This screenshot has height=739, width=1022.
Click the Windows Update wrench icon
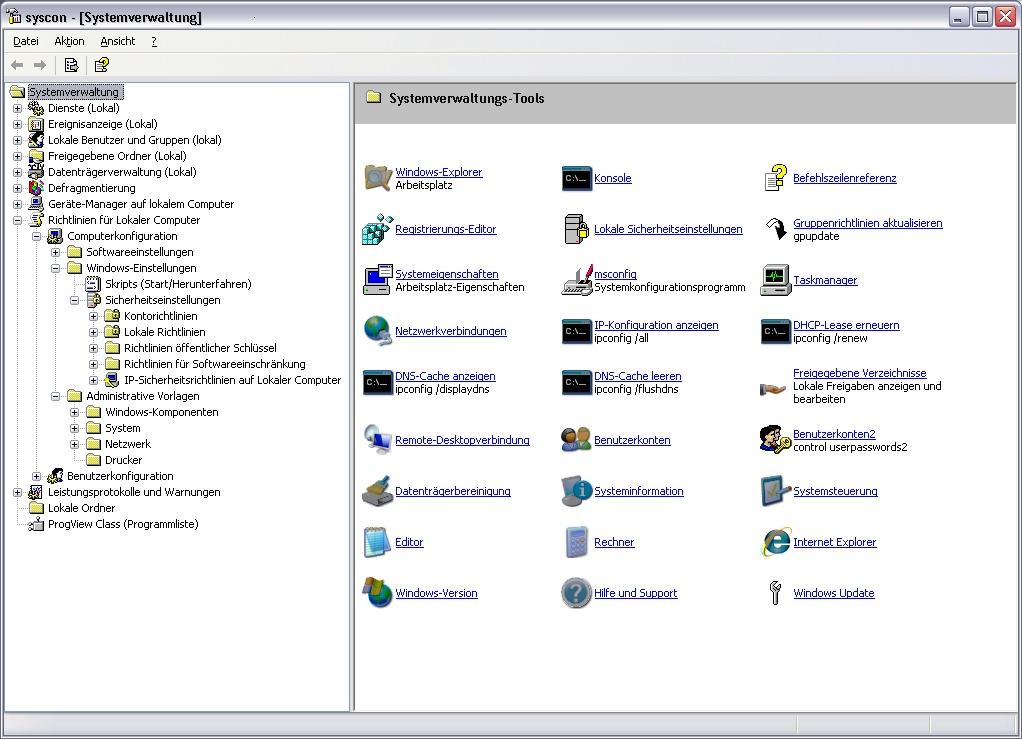(775, 593)
